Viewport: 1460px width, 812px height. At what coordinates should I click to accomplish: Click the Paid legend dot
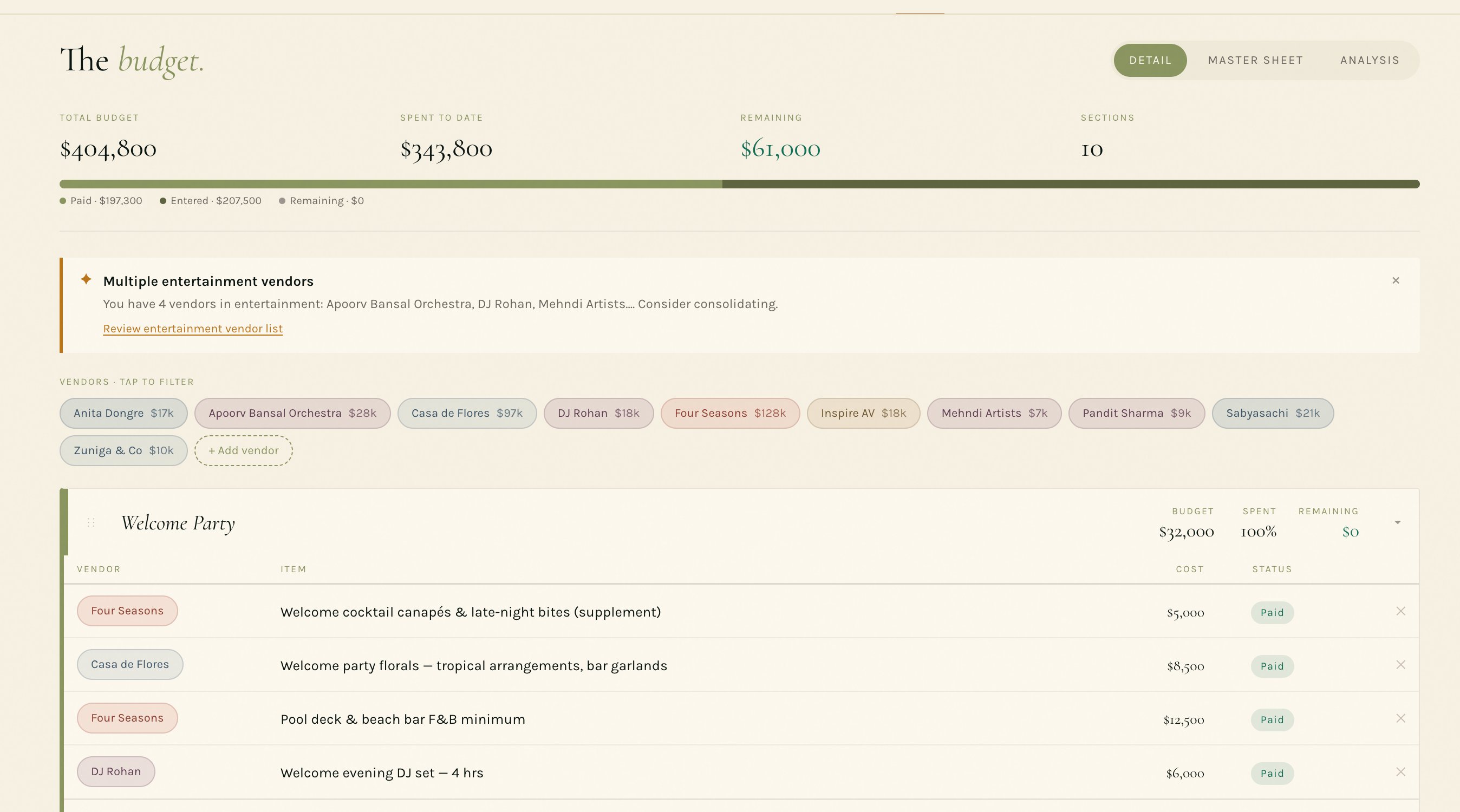63,201
